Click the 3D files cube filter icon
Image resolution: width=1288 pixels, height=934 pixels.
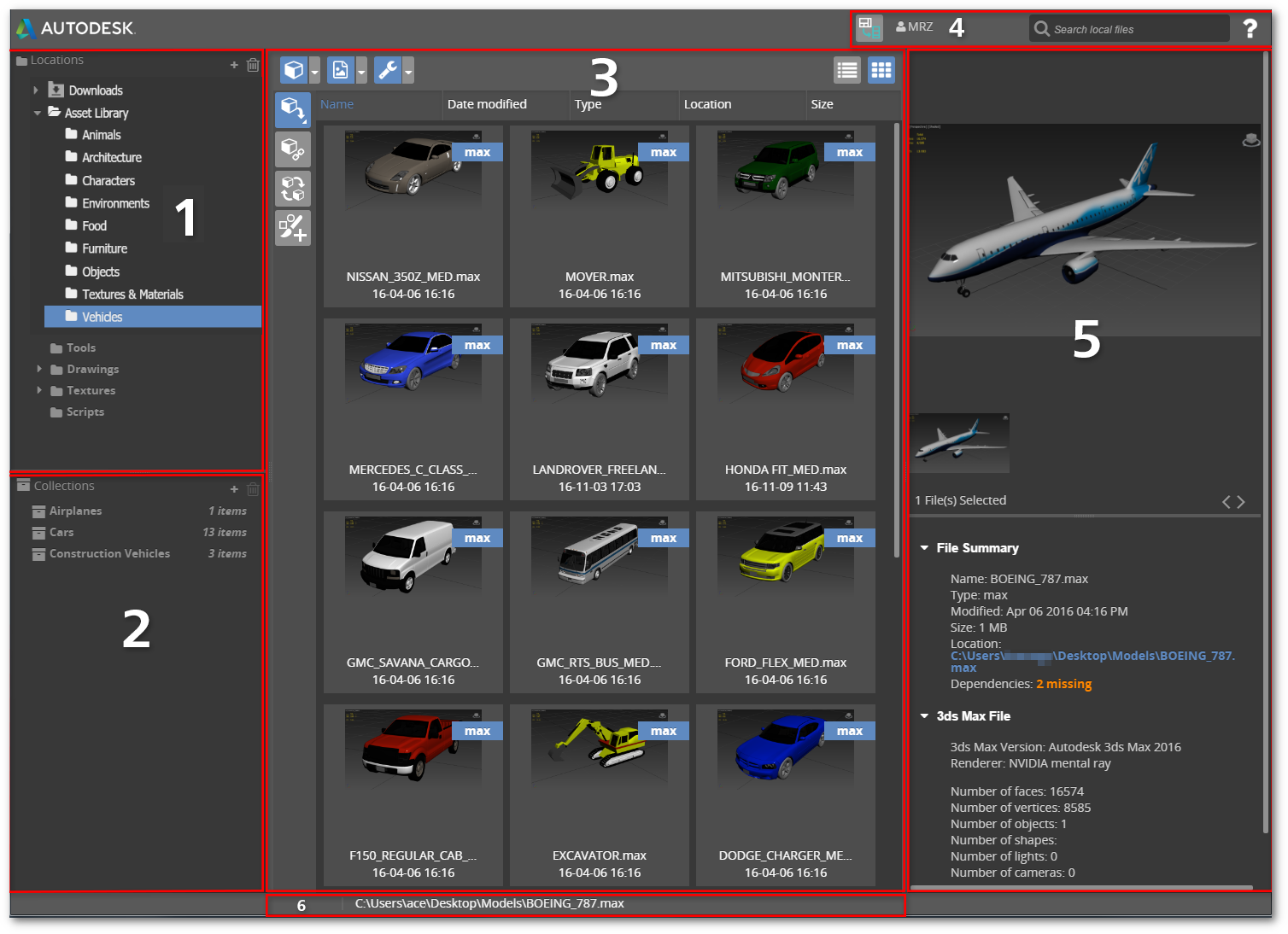[x=294, y=70]
